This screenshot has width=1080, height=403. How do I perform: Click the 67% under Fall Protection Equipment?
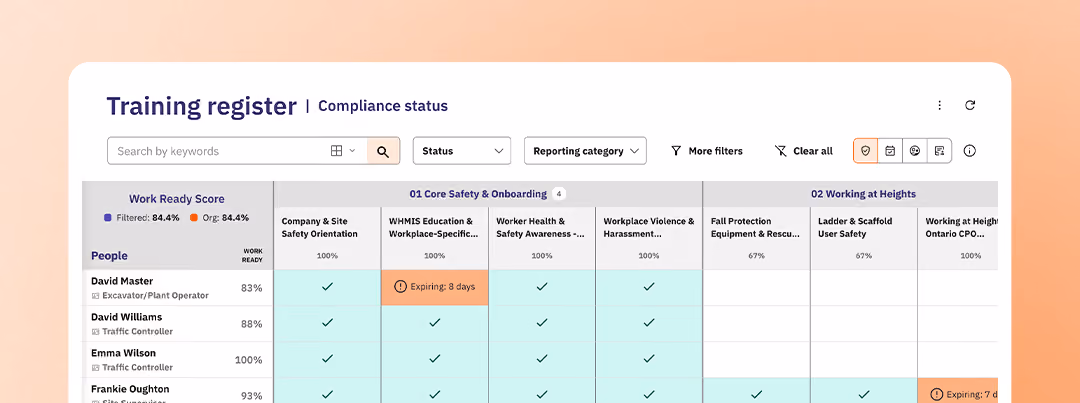pos(756,256)
